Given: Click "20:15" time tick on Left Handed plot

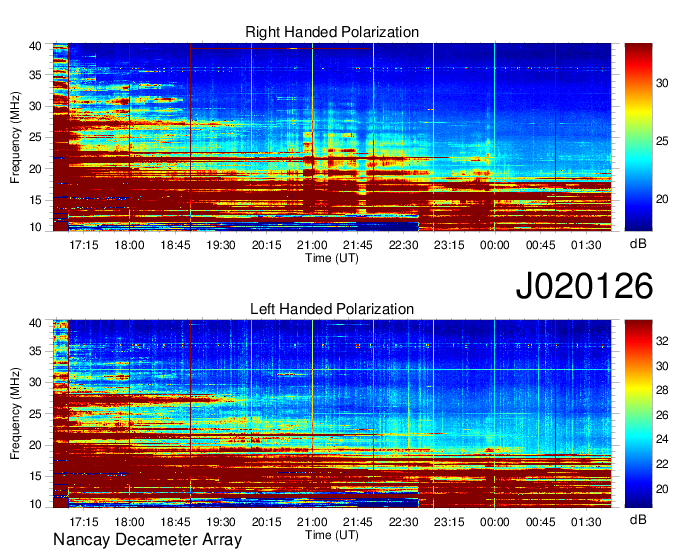Looking at the screenshot, I should click(266, 522).
